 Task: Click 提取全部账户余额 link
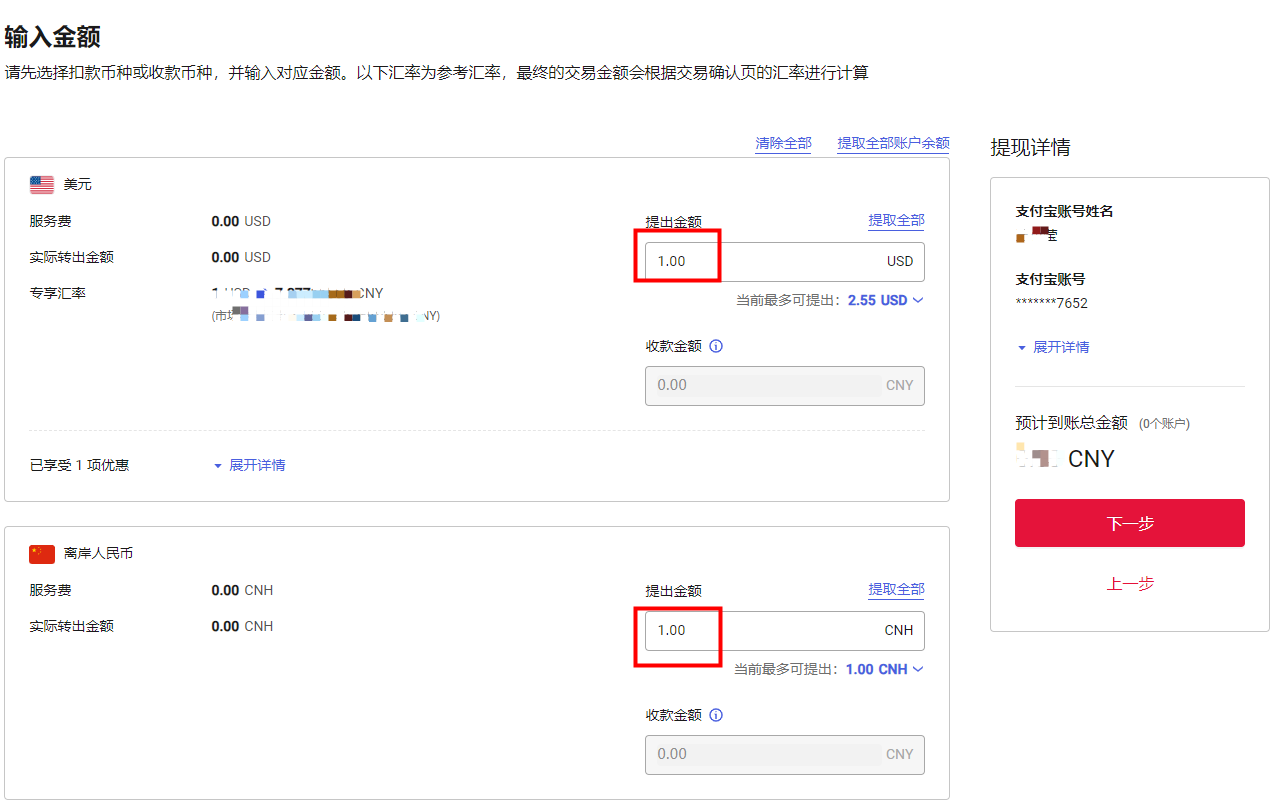pos(893,143)
